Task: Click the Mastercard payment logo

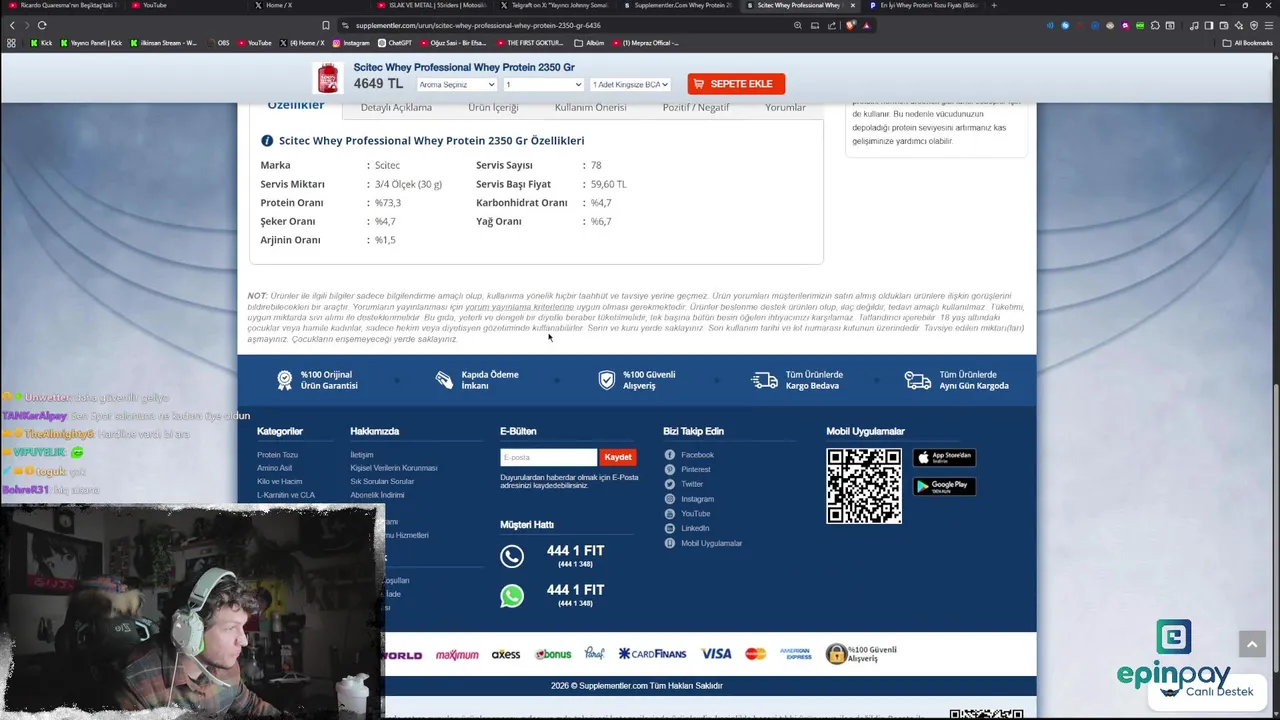Action: pos(756,654)
